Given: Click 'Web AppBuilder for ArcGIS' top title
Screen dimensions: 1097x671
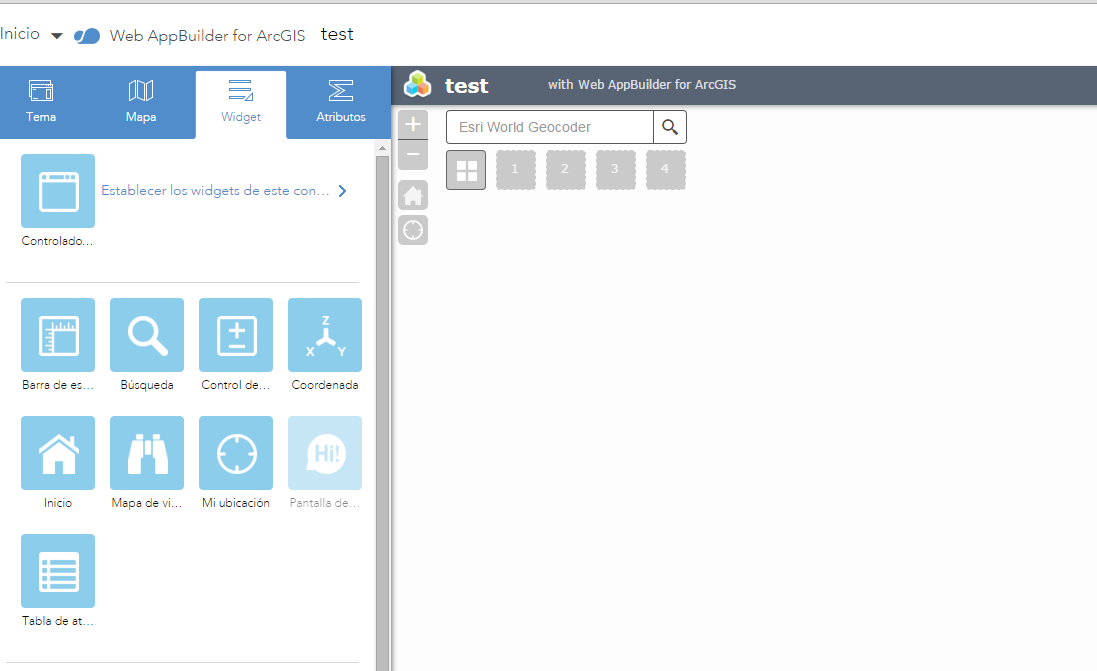Looking at the screenshot, I should 207,36.
